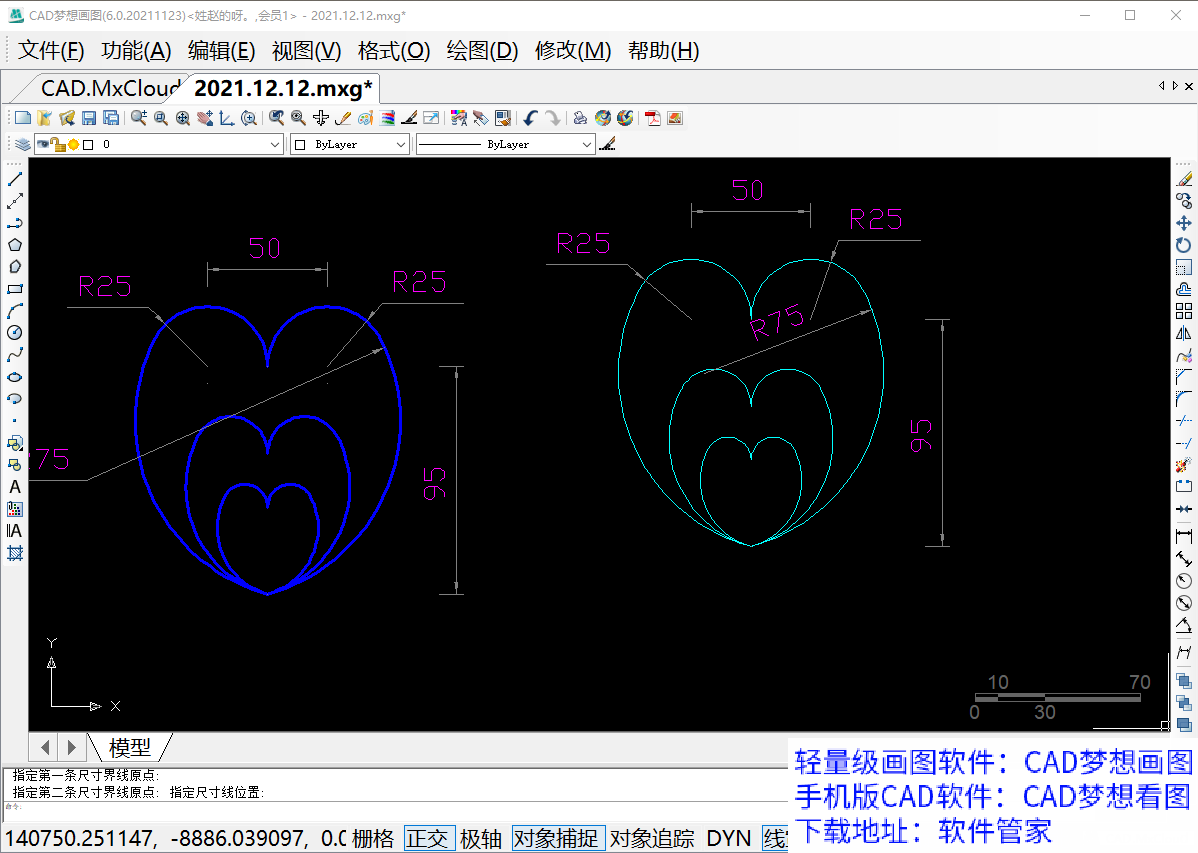The height and width of the screenshot is (853, 1198).
Task: Select the Linear dimension tool
Action: tap(1183, 536)
